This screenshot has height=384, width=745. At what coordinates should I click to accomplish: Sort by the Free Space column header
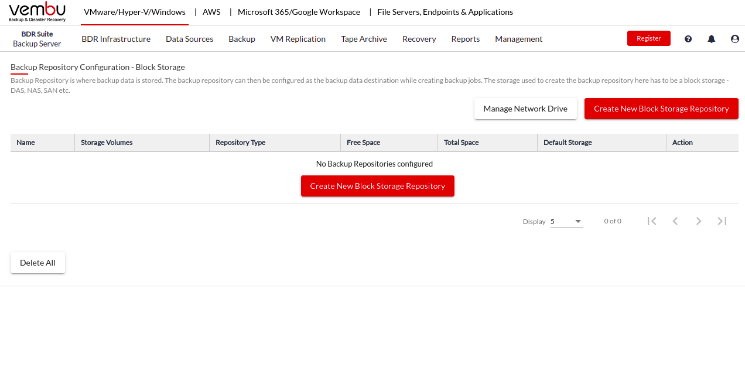pos(363,143)
